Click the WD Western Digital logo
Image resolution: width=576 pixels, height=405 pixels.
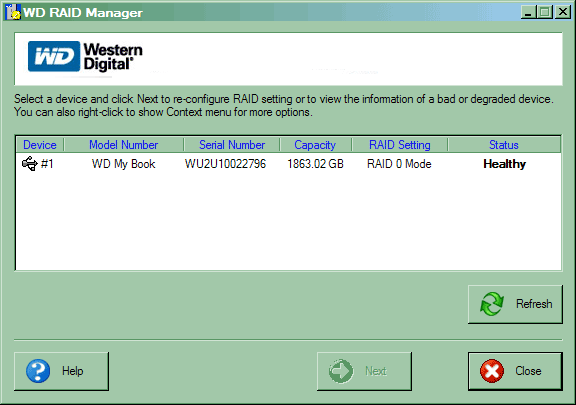coord(85,57)
